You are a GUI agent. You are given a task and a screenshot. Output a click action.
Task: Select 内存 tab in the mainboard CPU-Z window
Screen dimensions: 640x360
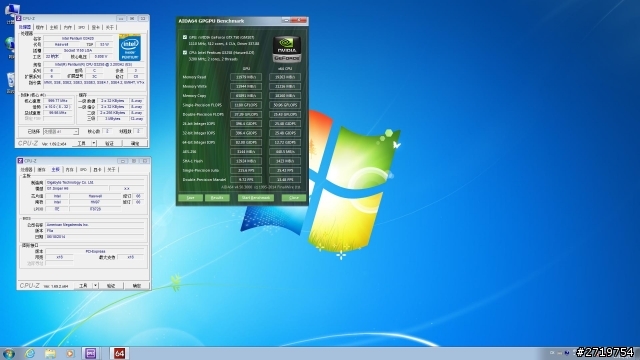(70, 170)
